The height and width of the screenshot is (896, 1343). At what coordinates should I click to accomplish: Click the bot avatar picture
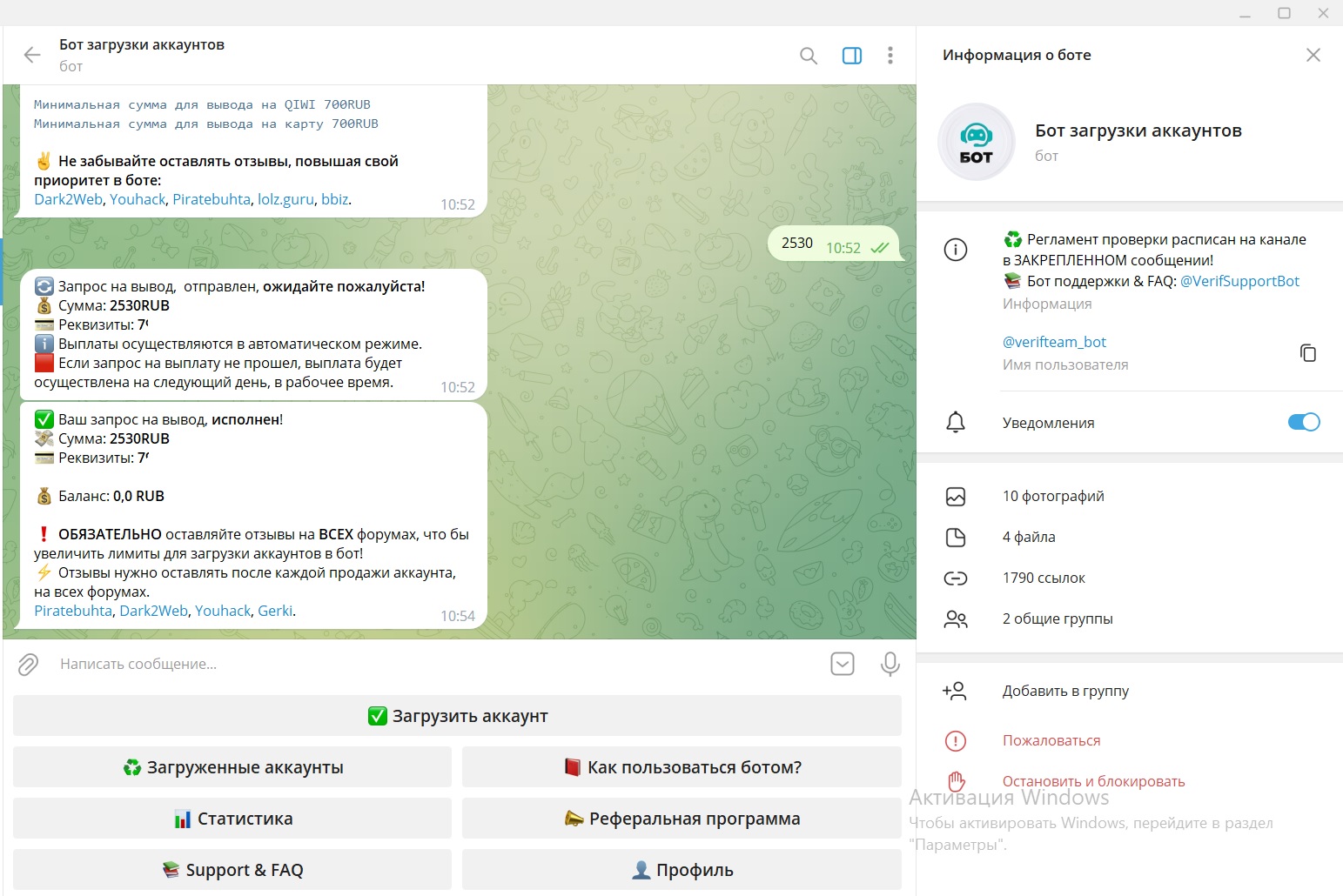click(976, 142)
